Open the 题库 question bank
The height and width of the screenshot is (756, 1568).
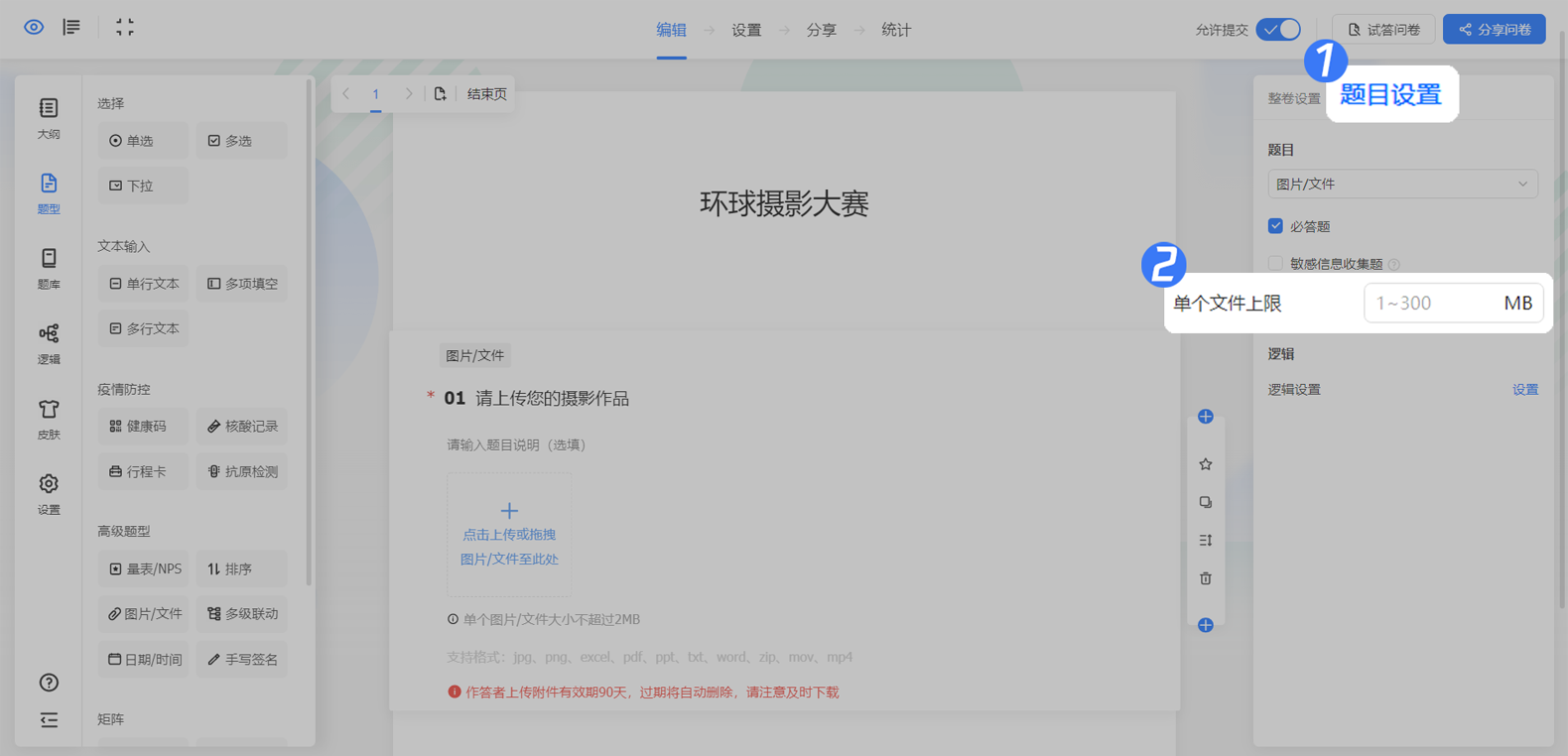(x=49, y=268)
